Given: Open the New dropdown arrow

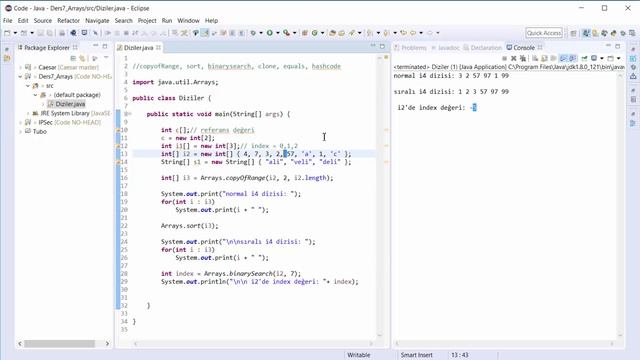Looking at the screenshot, I should [15, 33].
